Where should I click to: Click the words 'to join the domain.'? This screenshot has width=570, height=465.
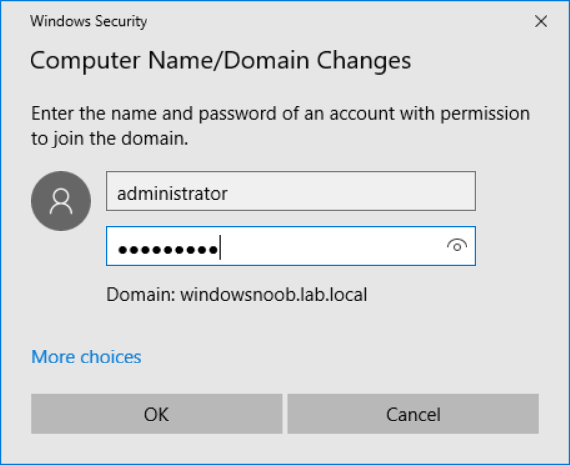[110, 139]
